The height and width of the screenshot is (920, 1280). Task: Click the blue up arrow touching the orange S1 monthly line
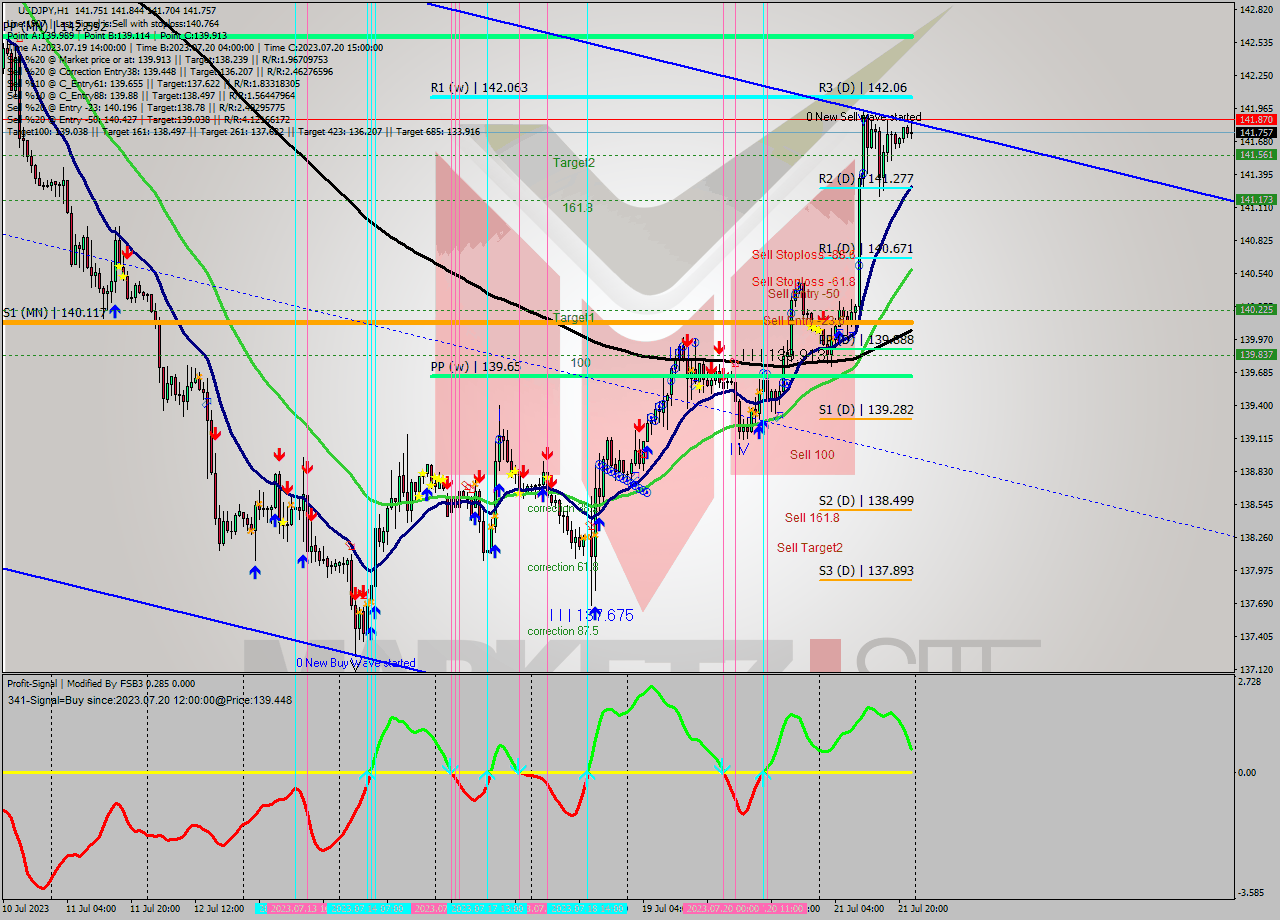[x=115, y=310]
